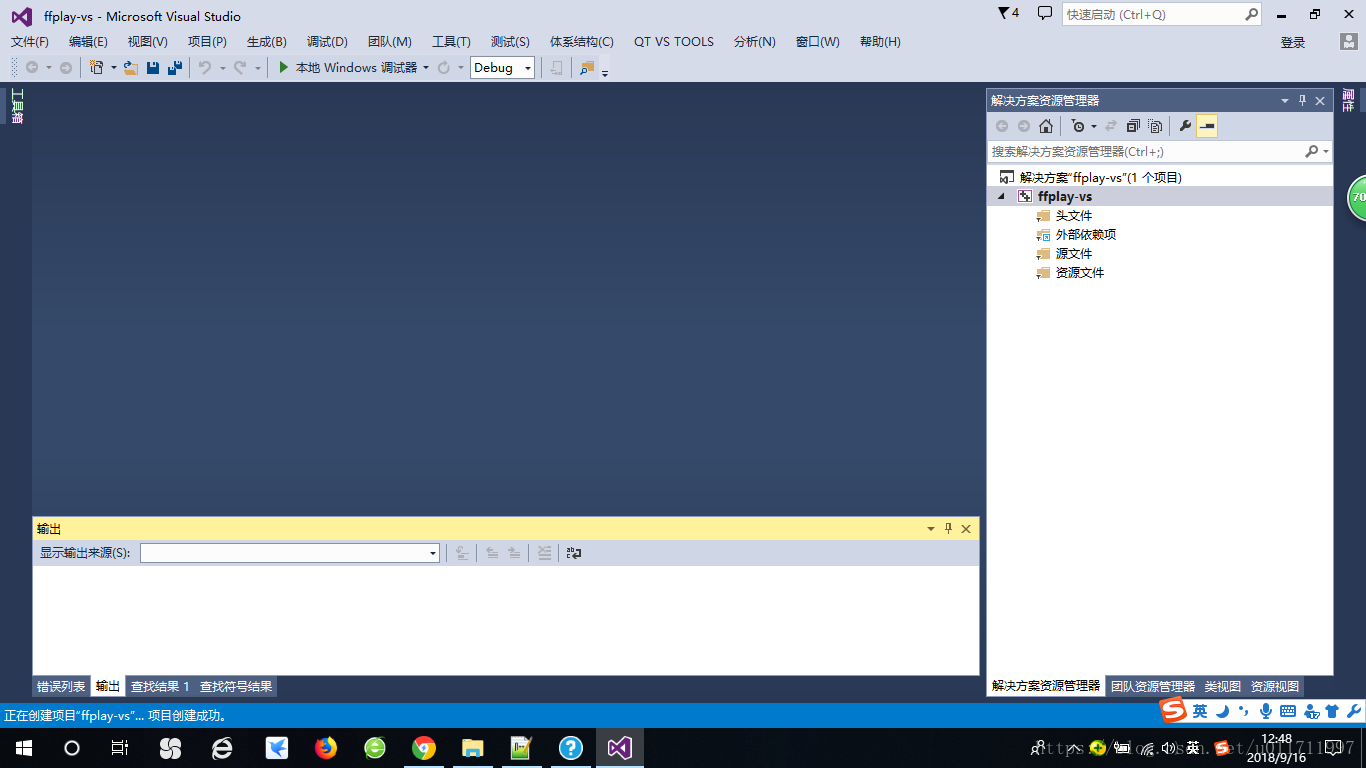The height and width of the screenshot is (768, 1366).
Task: Click the Quick Launch magnifier icon
Action: pos(1251,14)
